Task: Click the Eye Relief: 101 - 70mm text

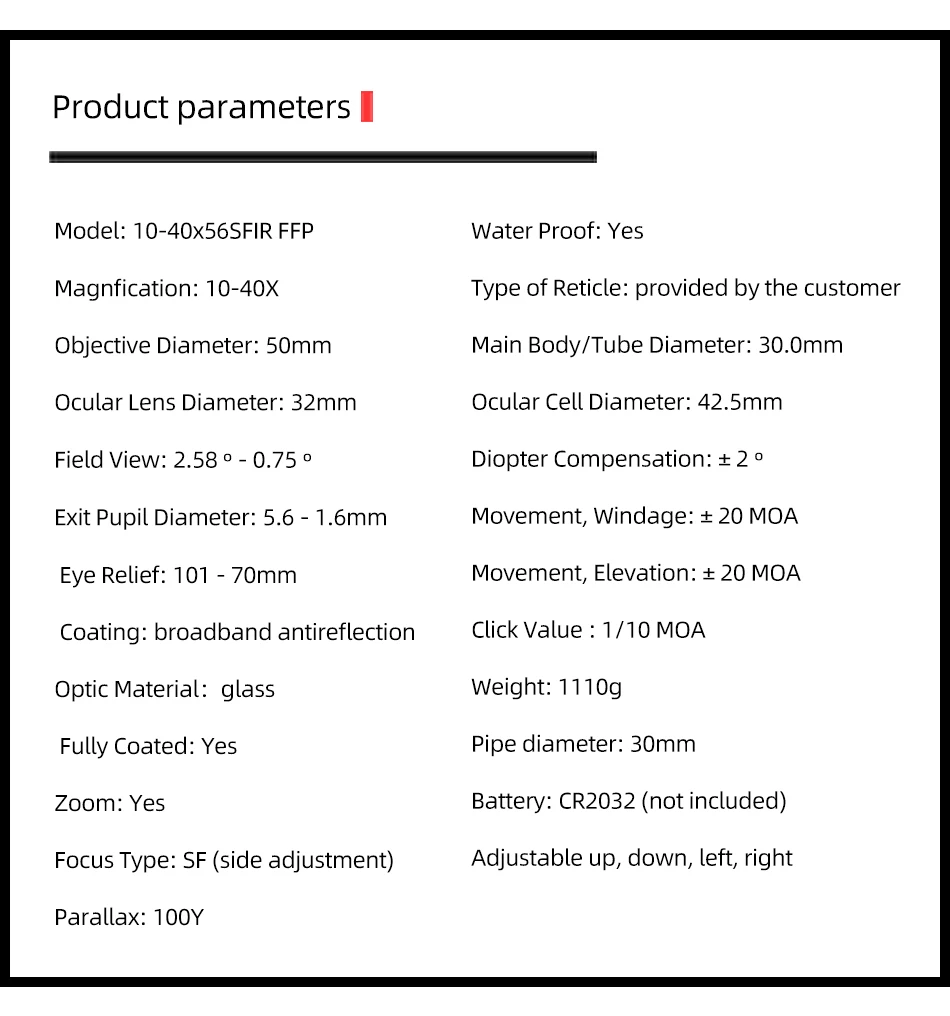Action: (178, 575)
